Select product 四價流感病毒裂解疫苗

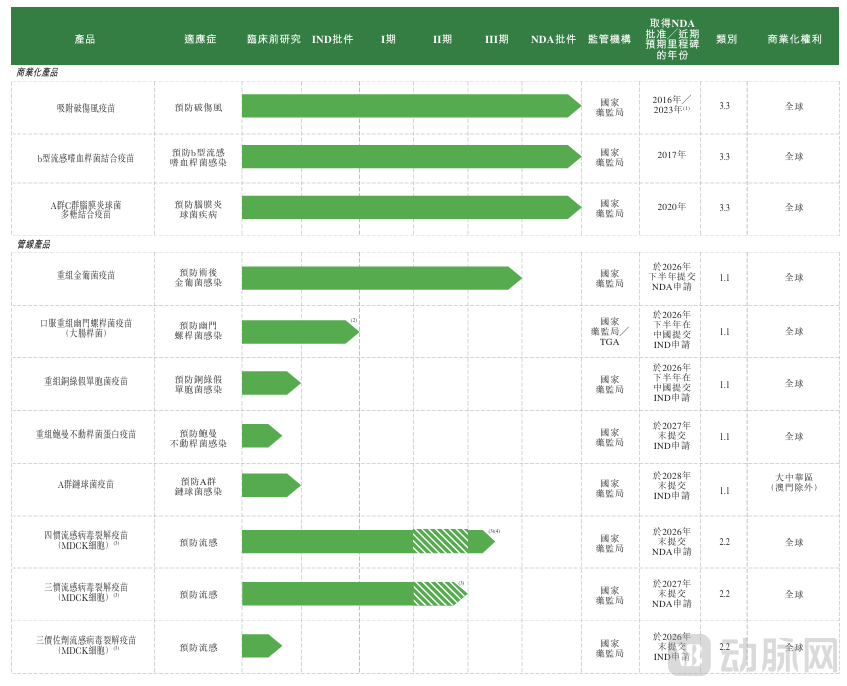(x=86, y=540)
